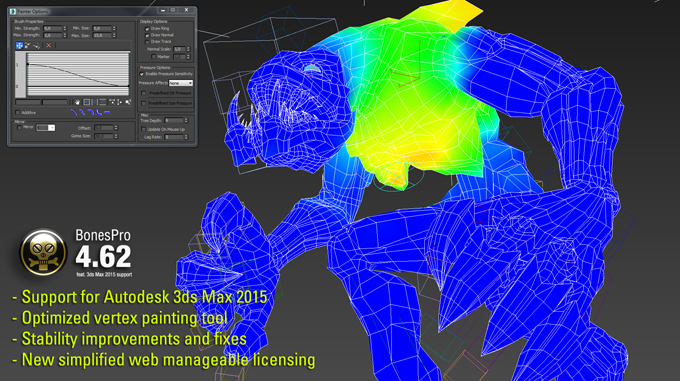Click the zoom region magnifier icon

tap(128, 102)
